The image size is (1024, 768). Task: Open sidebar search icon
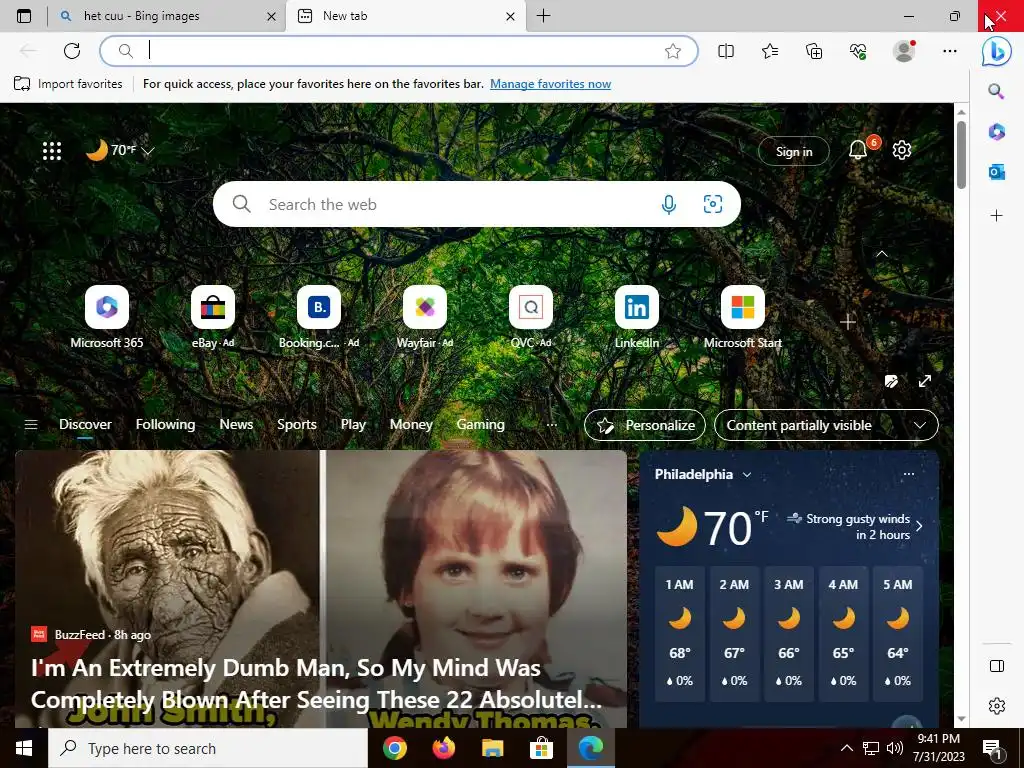click(x=996, y=91)
